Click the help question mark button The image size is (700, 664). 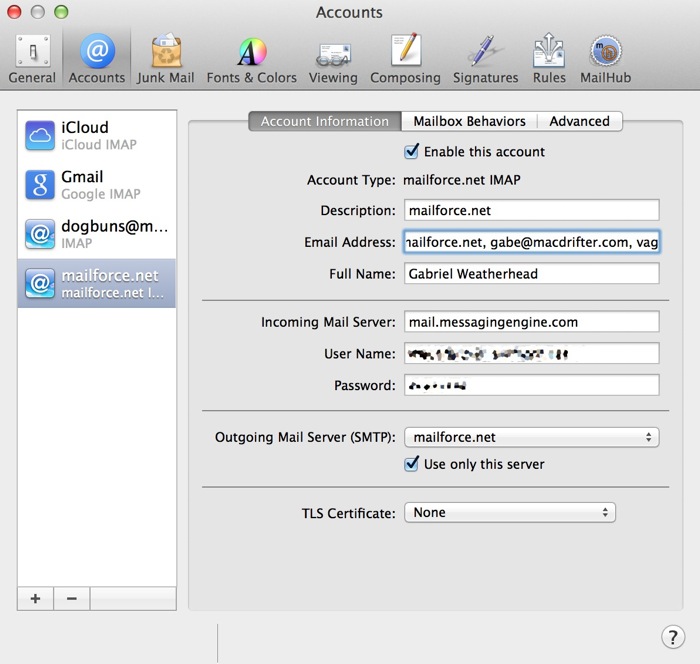pyautogui.click(x=672, y=637)
